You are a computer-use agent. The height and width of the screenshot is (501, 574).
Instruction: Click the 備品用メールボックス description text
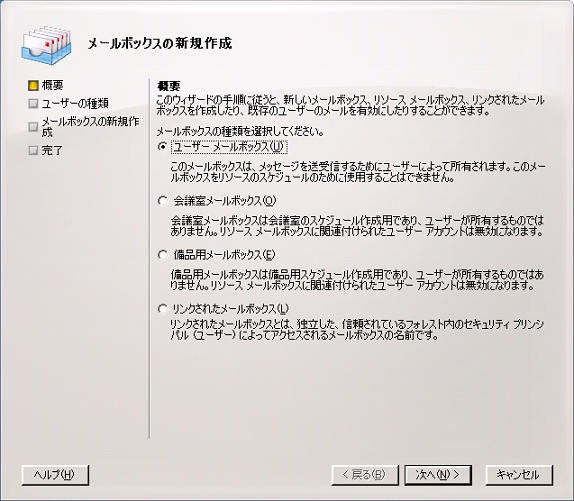point(357,280)
